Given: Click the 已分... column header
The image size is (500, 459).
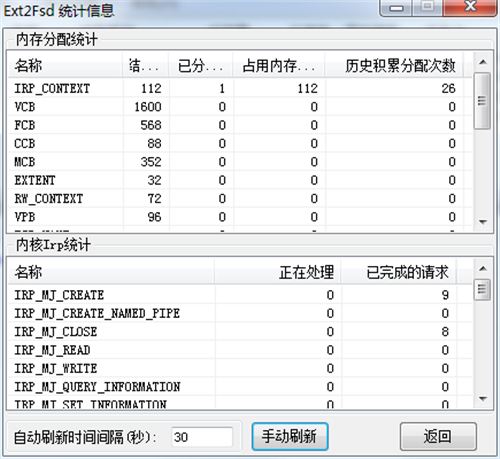Looking at the screenshot, I should [201, 65].
